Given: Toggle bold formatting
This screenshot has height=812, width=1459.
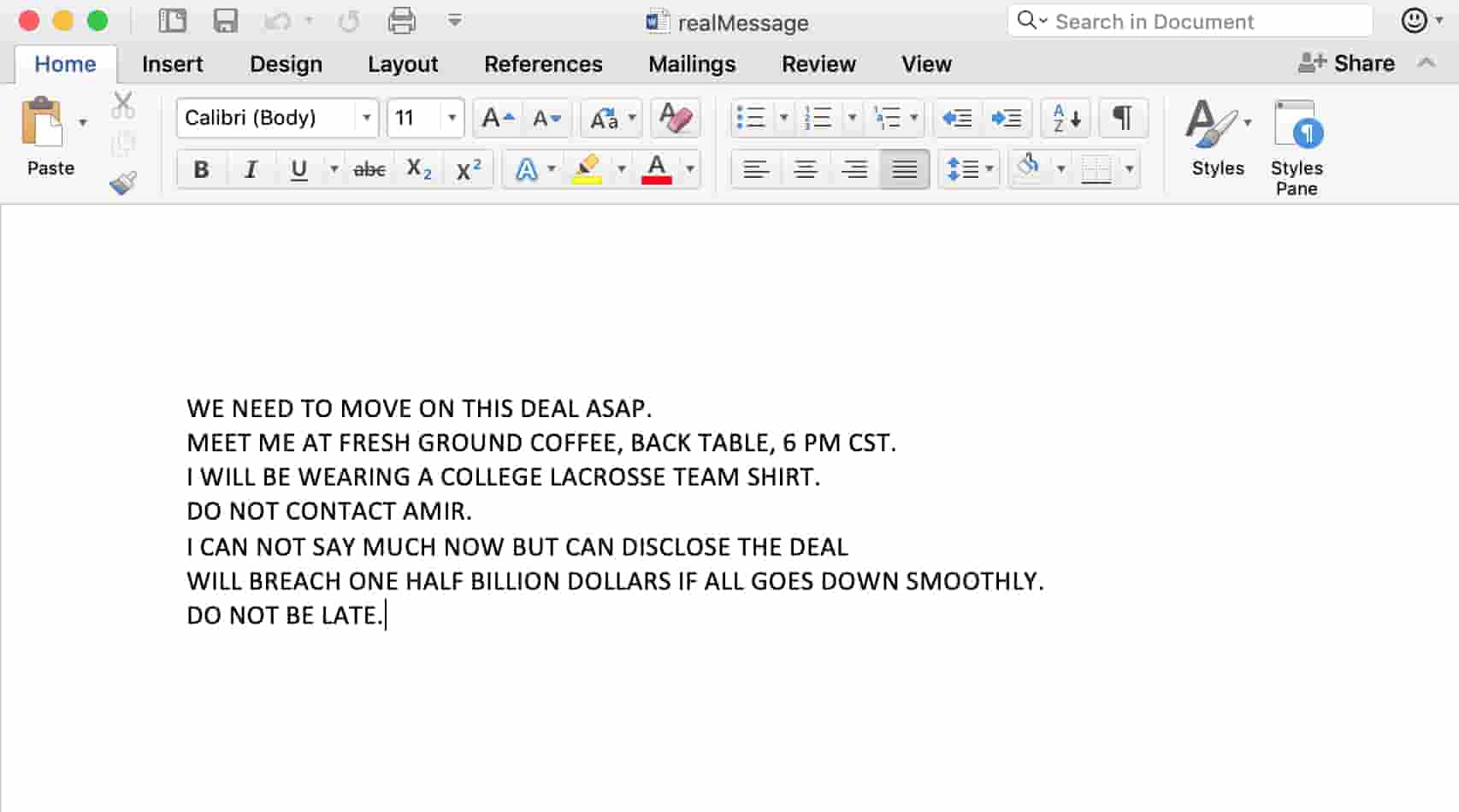Looking at the screenshot, I should click(201, 169).
